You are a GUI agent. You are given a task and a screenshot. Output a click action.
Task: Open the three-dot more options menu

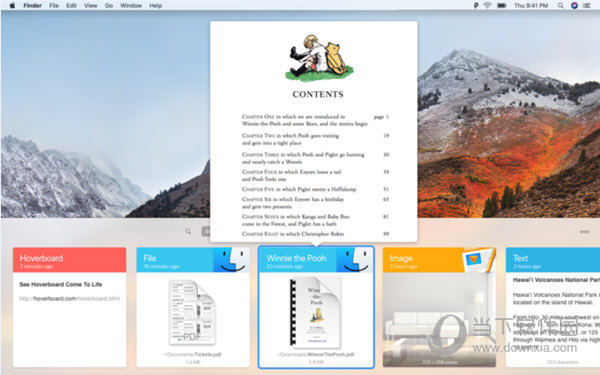[584, 232]
